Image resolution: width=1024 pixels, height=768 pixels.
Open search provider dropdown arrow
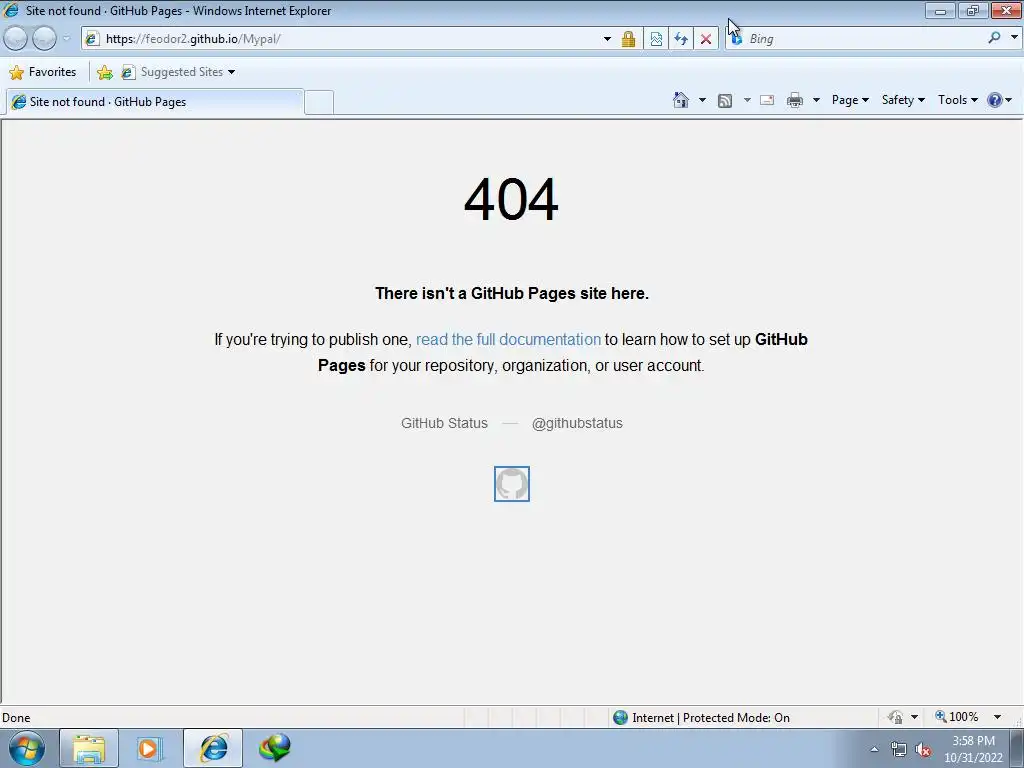point(1014,38)
